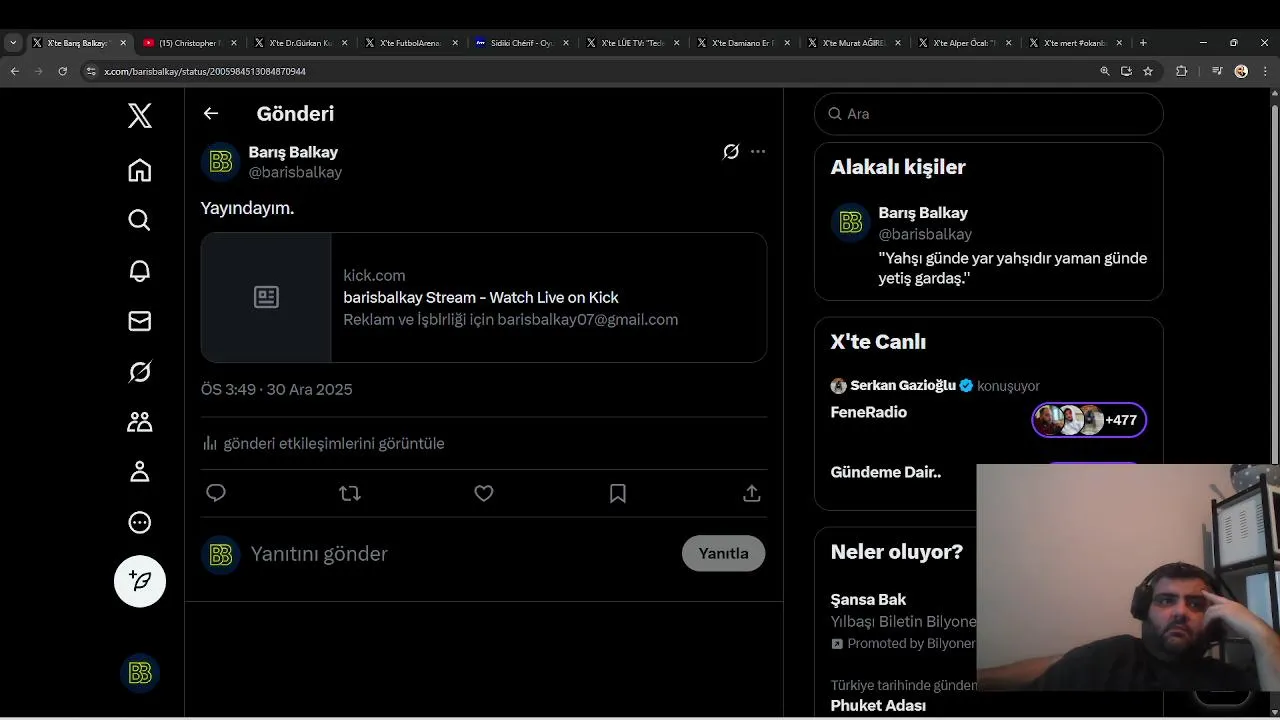Open Communities icon in sidebar

(140, 422)
